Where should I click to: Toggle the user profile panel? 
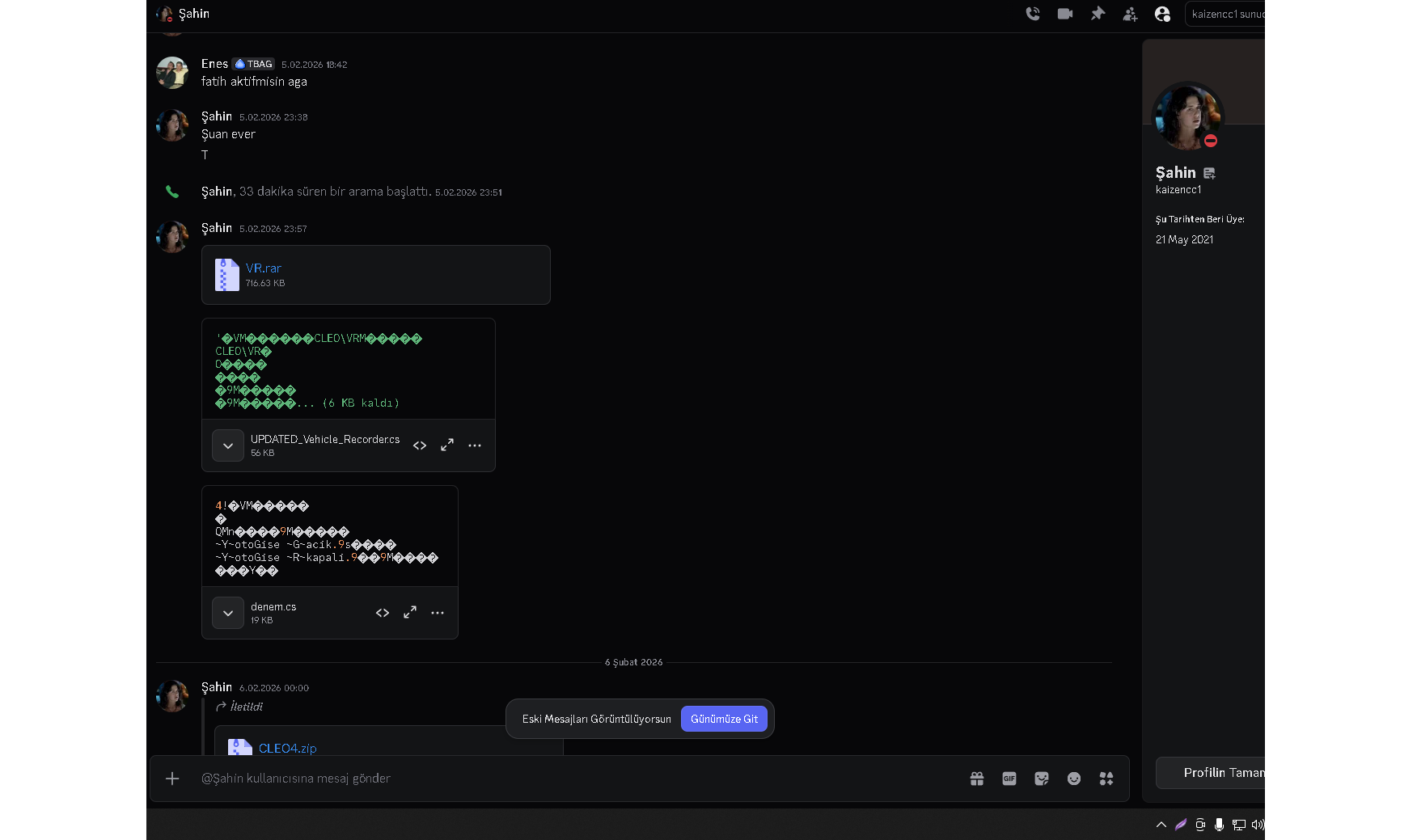coord(1162,14)
